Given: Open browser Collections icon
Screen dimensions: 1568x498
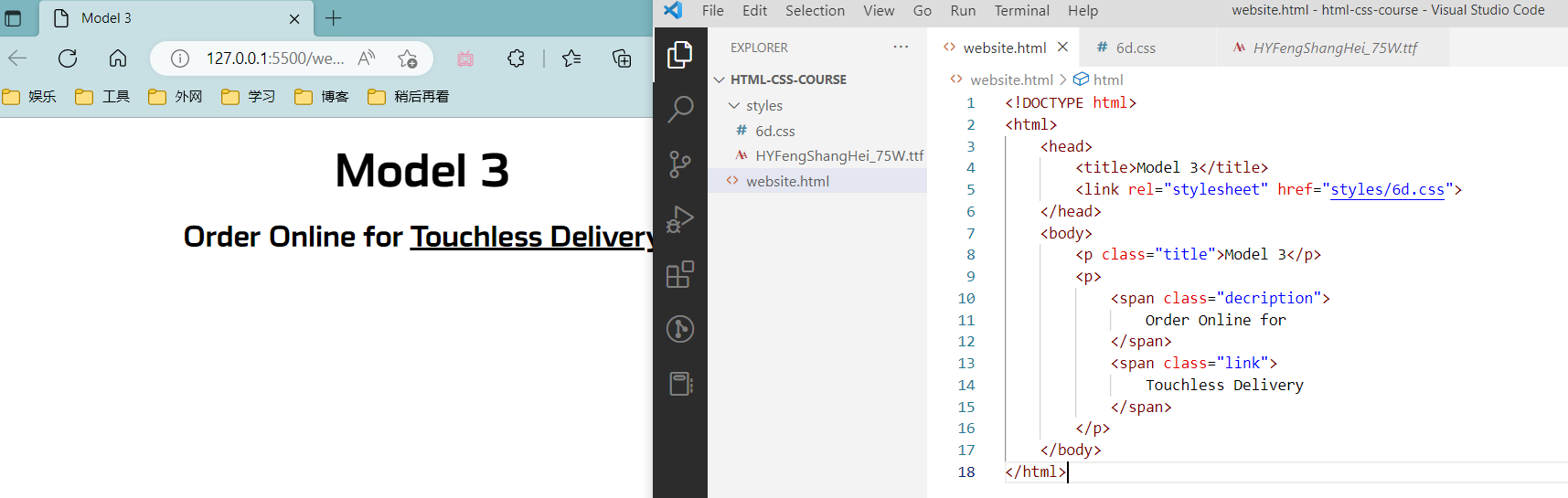Looking at the screenshot, I should tap(622, 58).
